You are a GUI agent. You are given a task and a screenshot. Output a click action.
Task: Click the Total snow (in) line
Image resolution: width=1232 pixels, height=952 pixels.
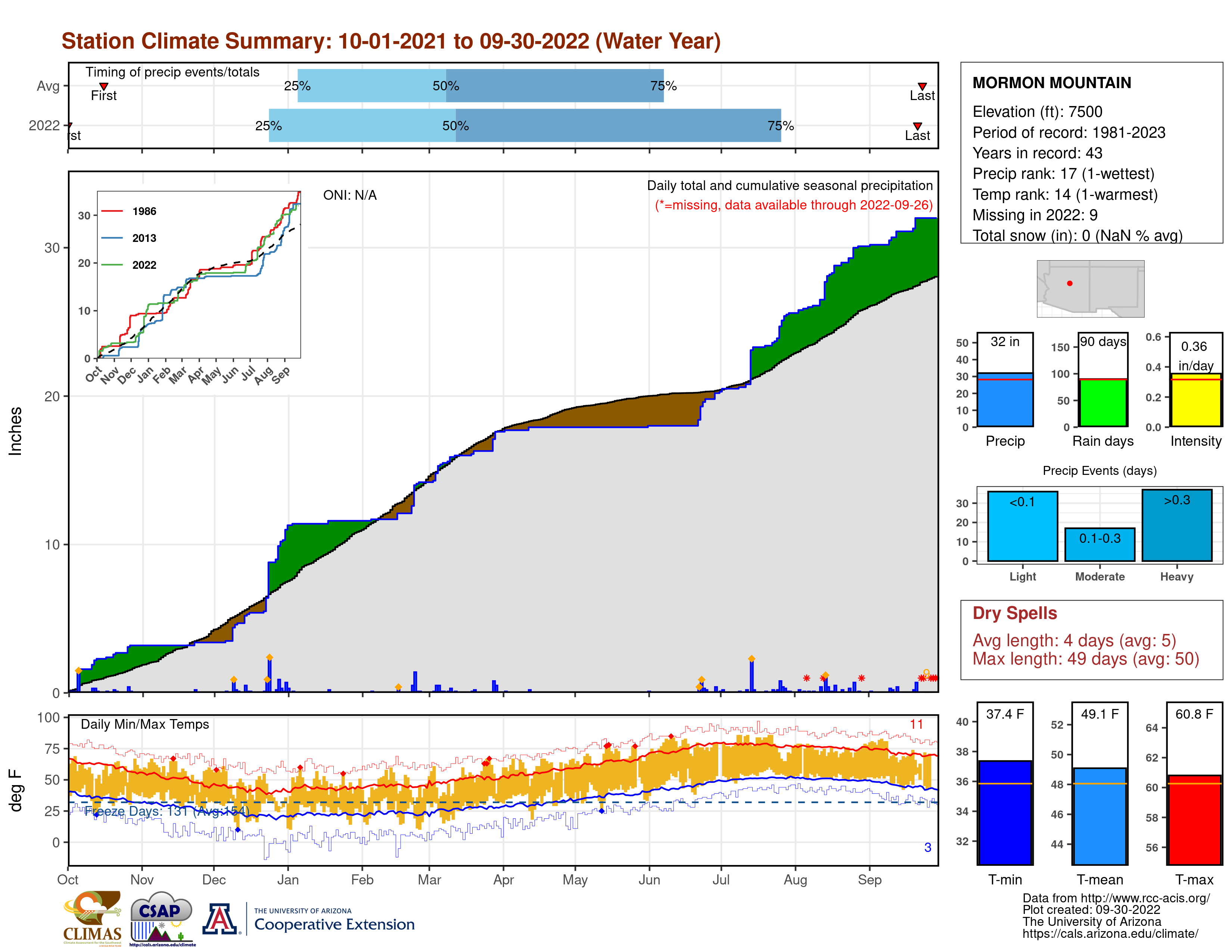1077,235
